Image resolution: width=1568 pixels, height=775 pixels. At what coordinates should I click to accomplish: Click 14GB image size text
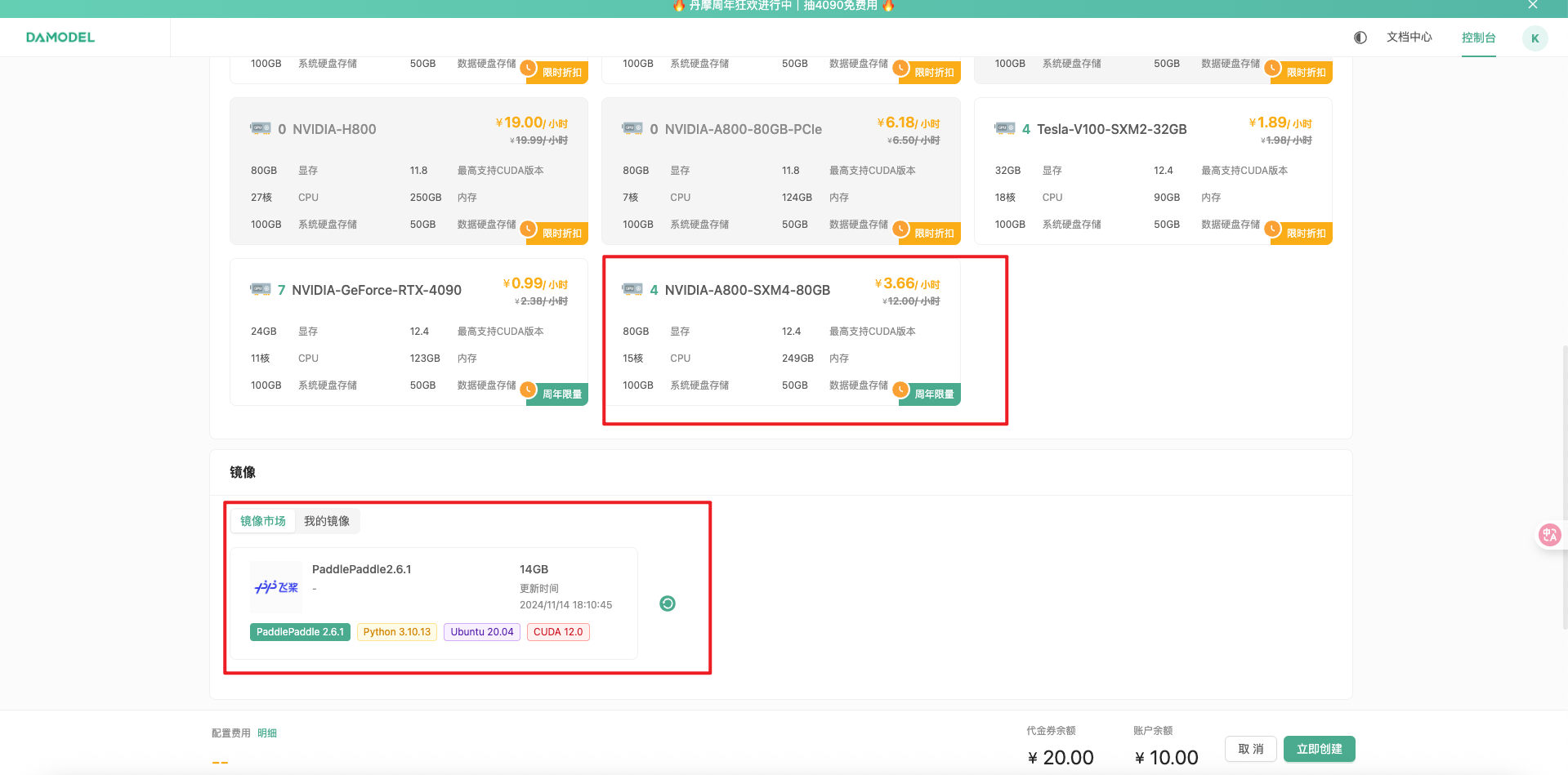click(x=534, y=569)
